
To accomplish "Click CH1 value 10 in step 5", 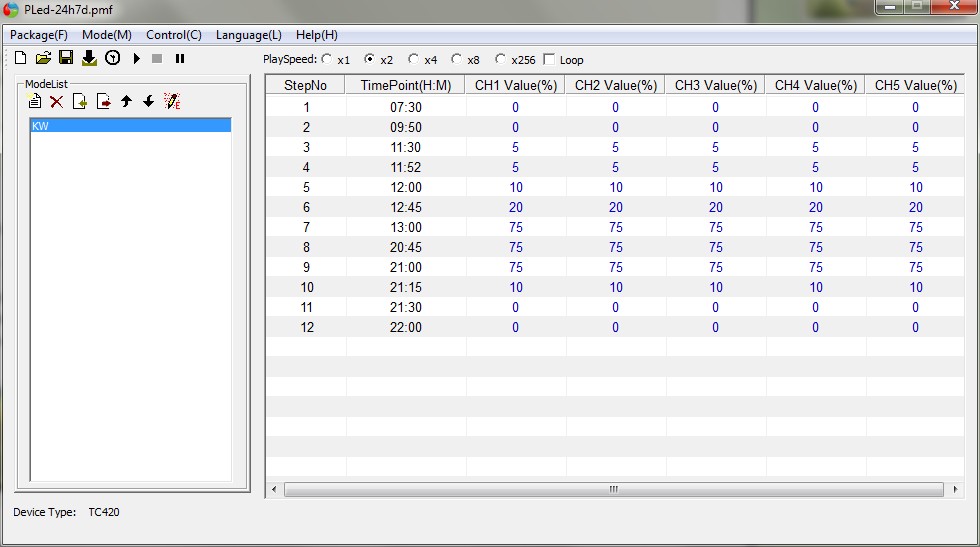I will (516, 188).
